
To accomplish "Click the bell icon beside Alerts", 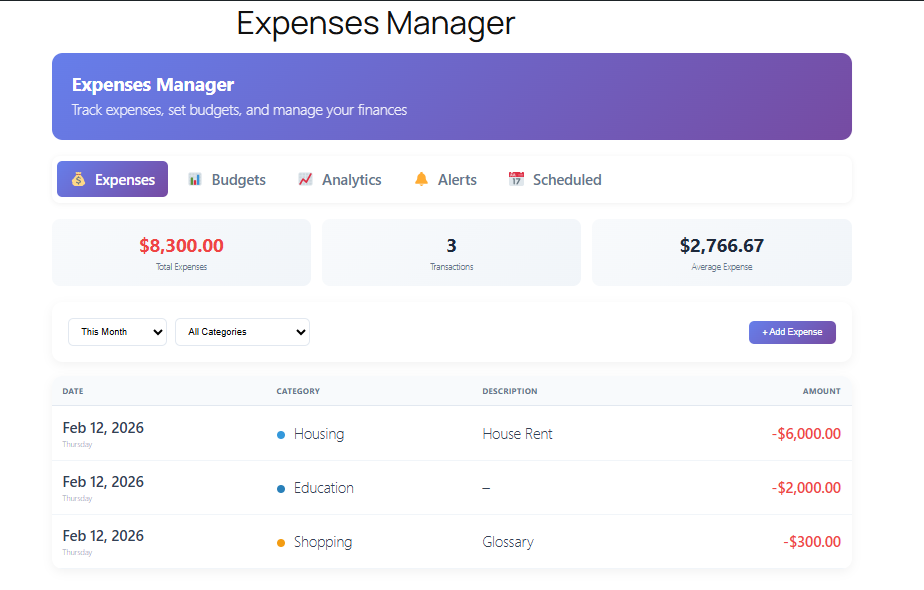I will 421,180.
